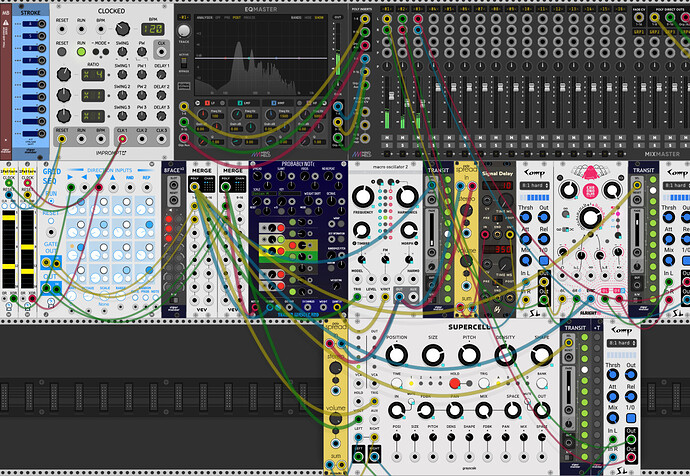
Task: Toggle the blue 1/0 button on Comp beside Signal Delay
Action: (544, 260)
